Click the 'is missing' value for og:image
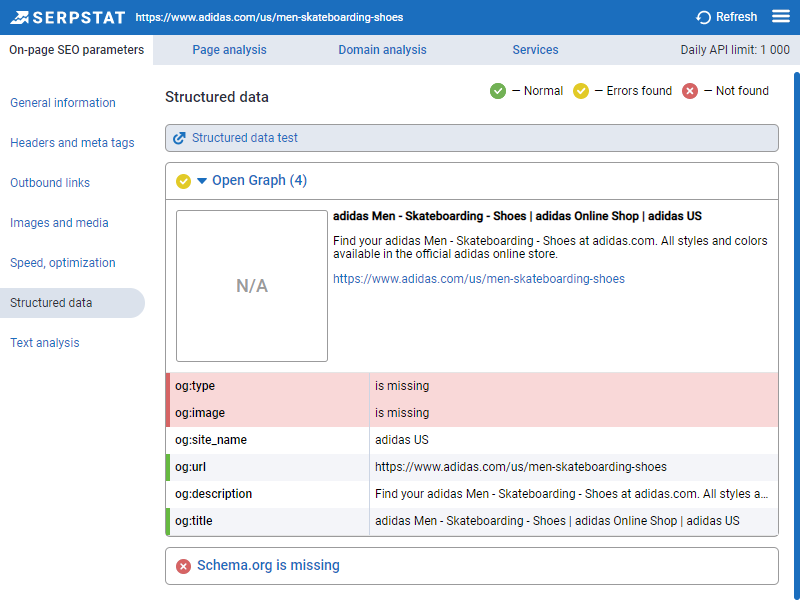 click(x=402, y=413)
